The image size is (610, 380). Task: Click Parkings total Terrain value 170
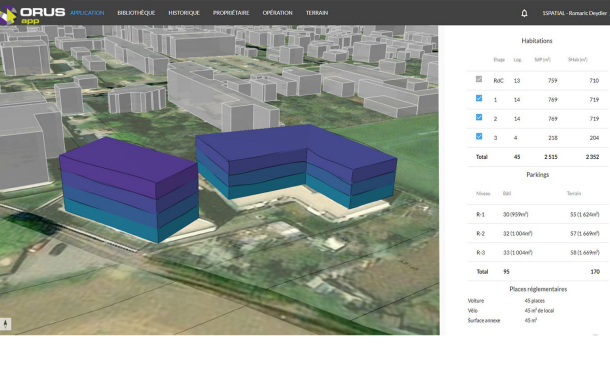click(x=595, y=271)
